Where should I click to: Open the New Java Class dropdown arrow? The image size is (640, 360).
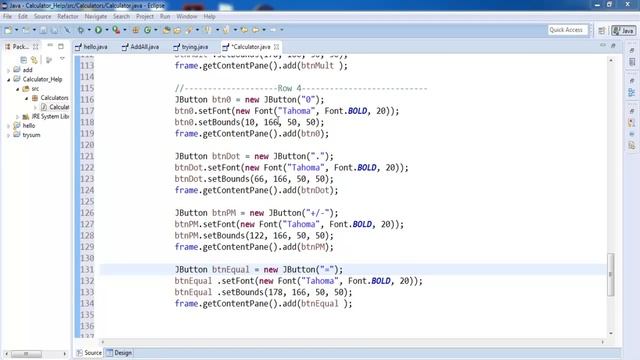coord(156,30)
